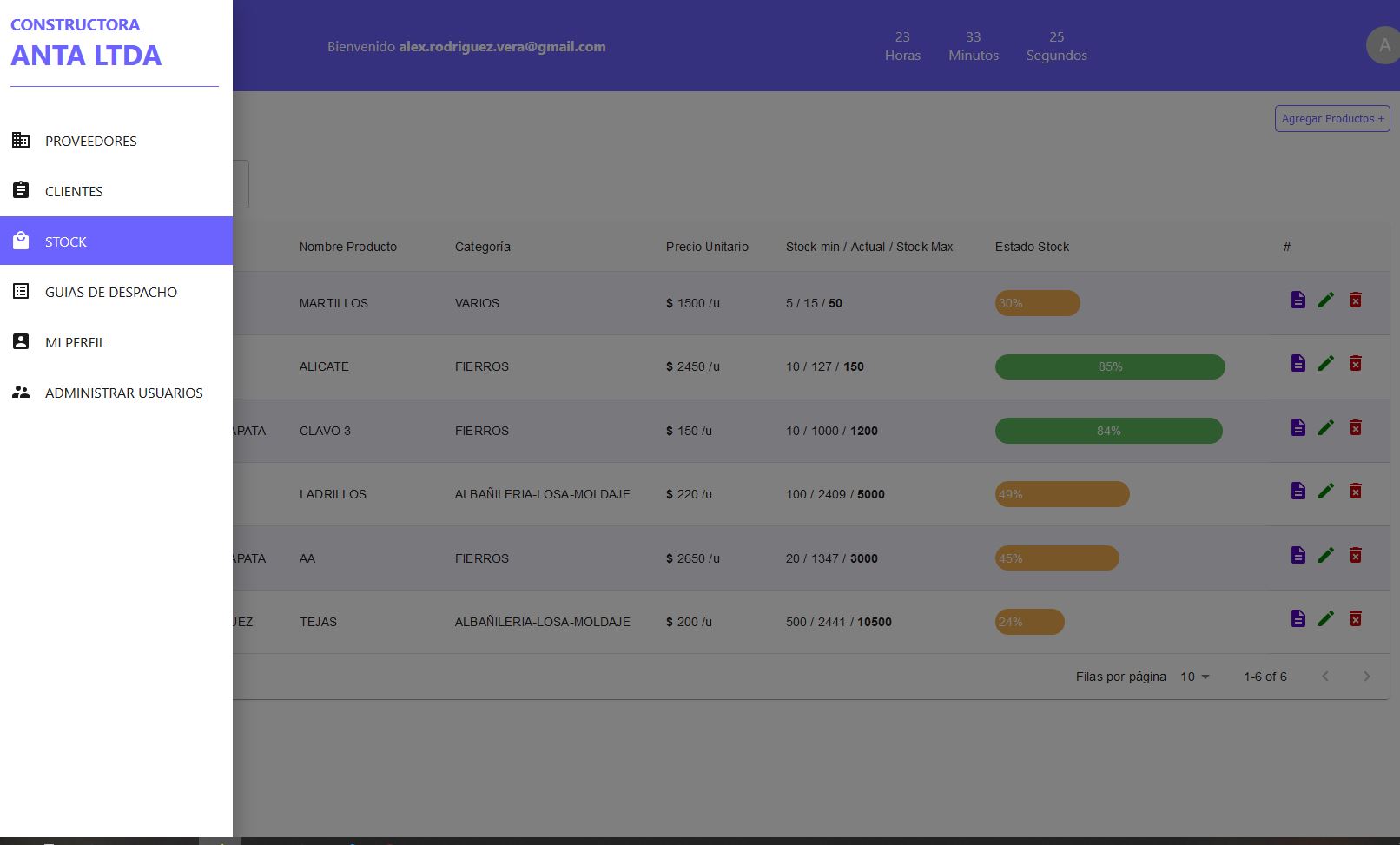Click the Horas countdown value
This screenshot has width=1400, height=845.
coord(902,36)
